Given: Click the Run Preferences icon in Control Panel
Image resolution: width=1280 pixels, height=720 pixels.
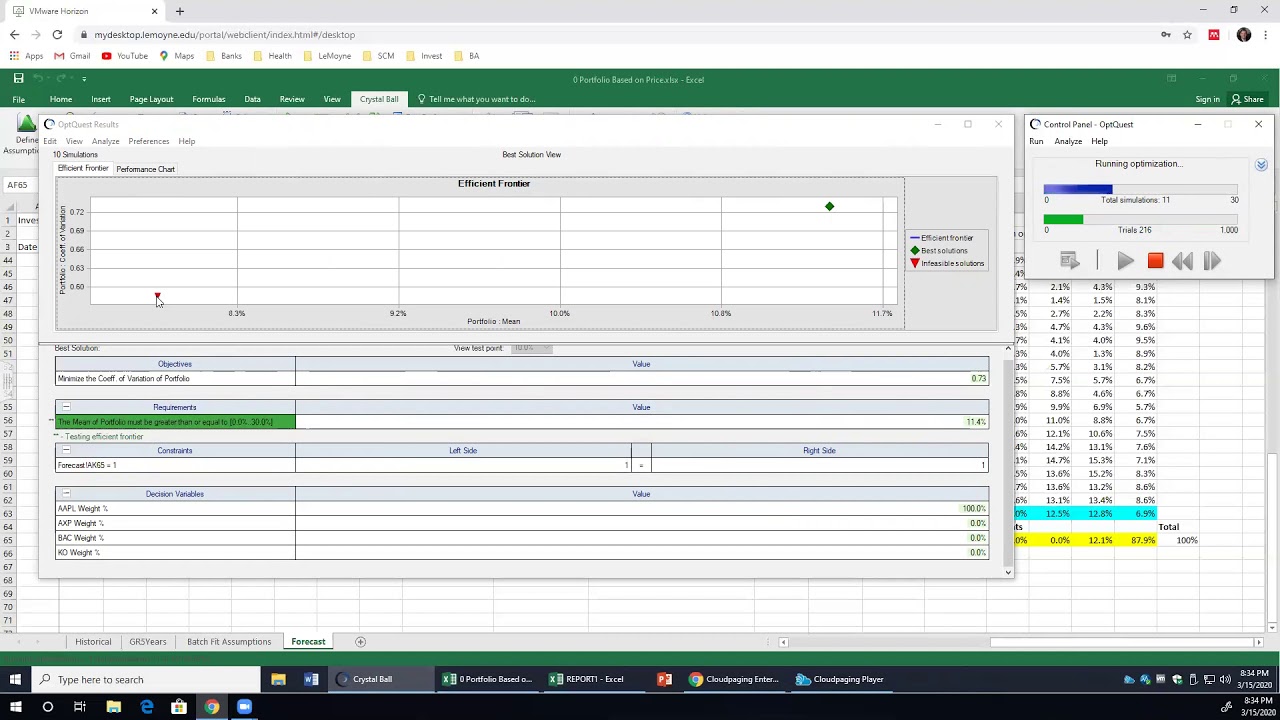Looking at the screenshot, I should point(1070,261).
